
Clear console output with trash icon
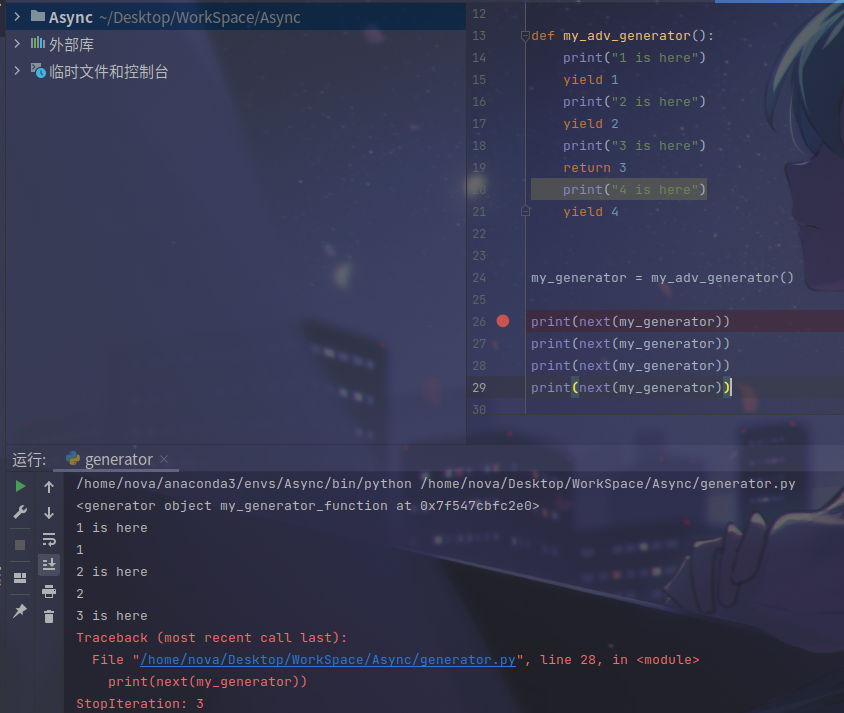49,617
